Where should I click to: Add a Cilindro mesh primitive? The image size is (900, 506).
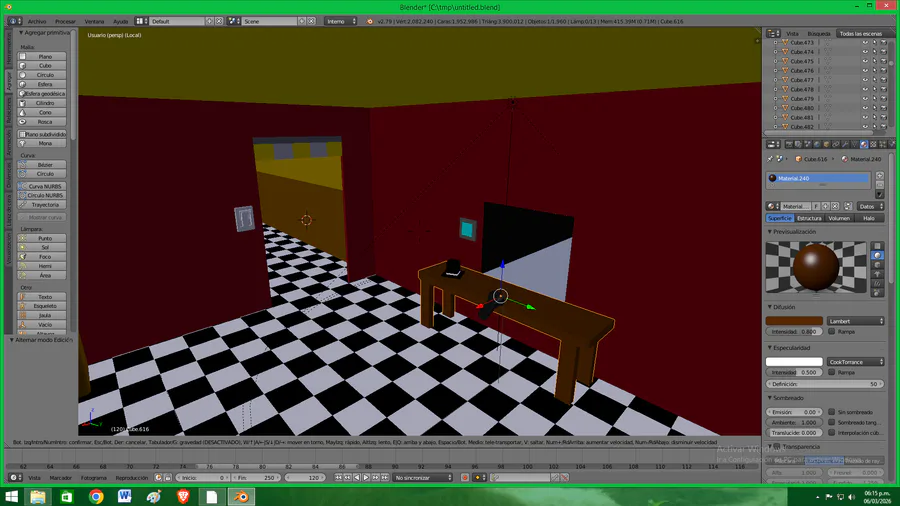point(42,103)
